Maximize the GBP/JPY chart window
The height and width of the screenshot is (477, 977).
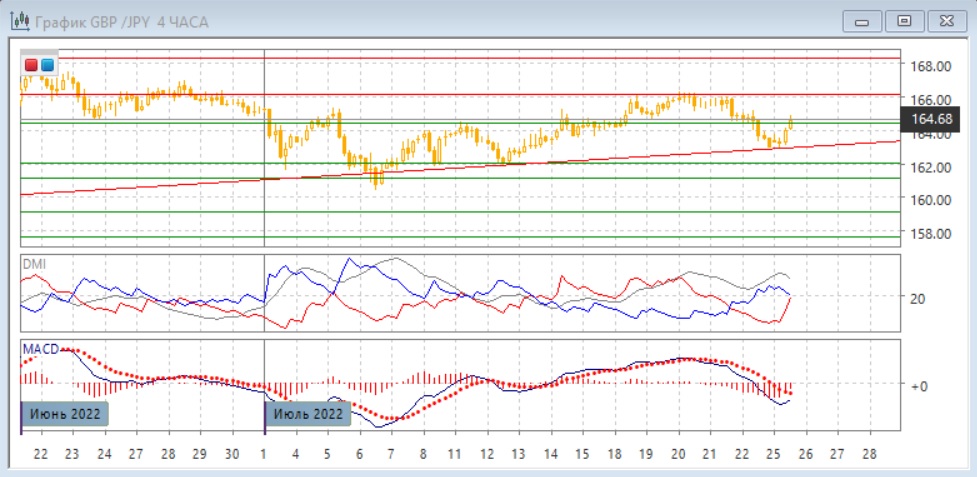(905, 21)
